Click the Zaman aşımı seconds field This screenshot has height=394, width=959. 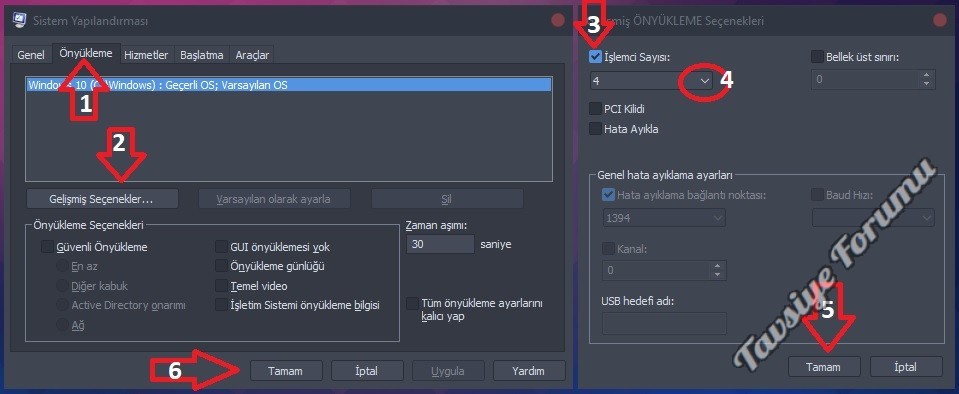point(440,244)
